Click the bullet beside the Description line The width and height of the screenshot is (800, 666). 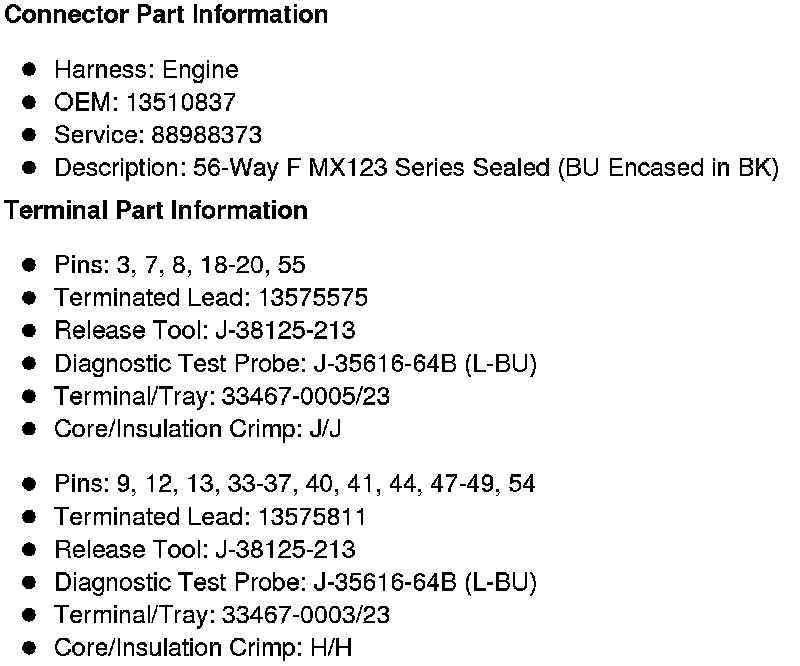click(x=30, y=168)
